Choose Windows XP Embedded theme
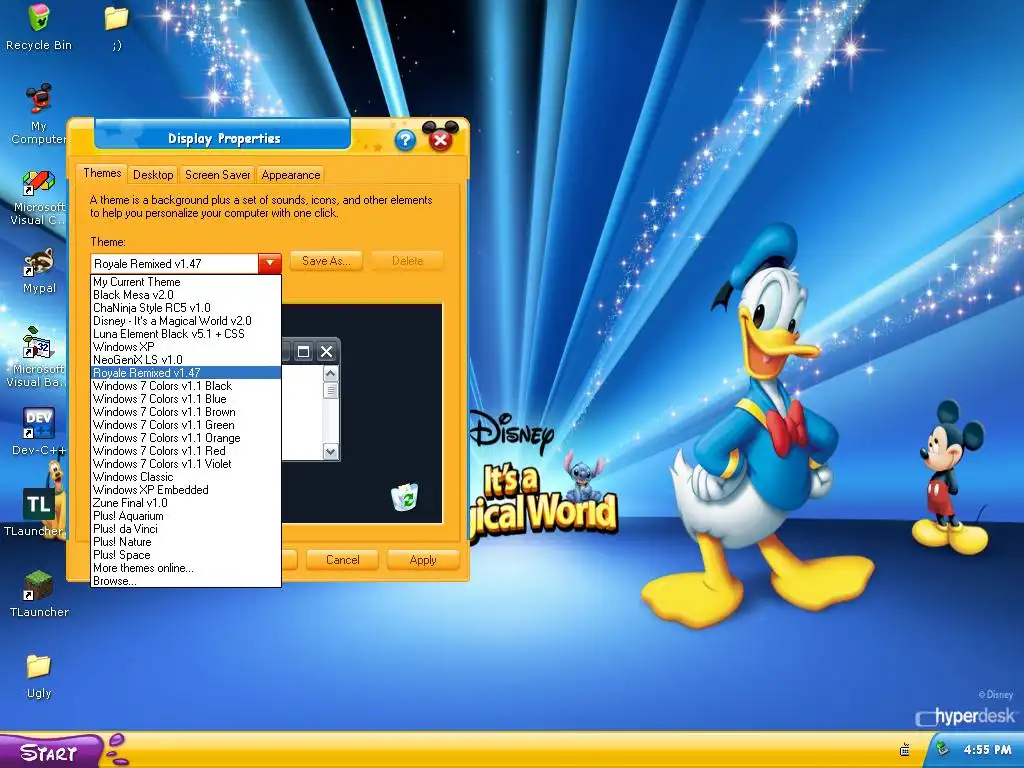 (186, 490)
